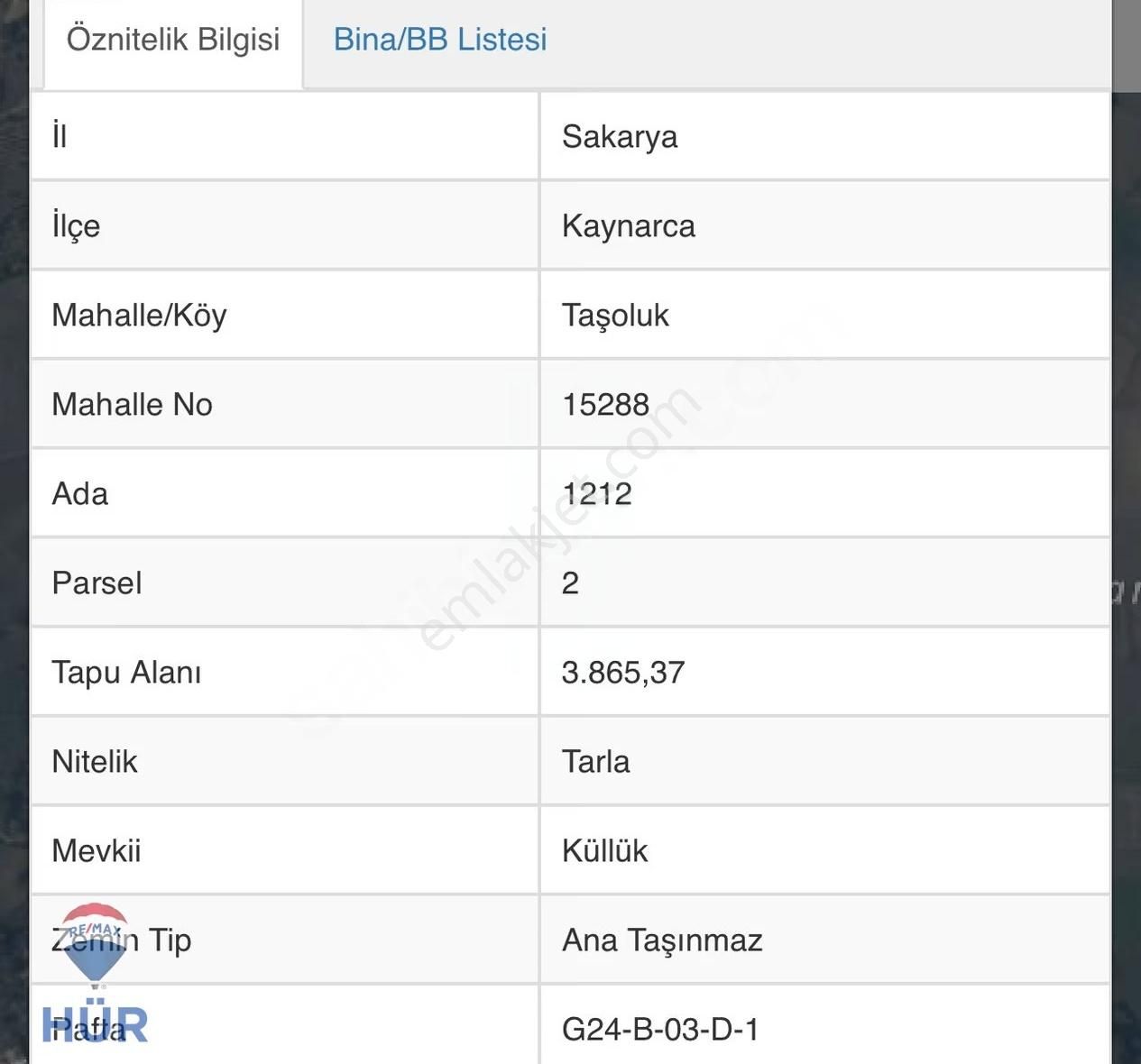Click the Tapu Alanı row label

126,672
